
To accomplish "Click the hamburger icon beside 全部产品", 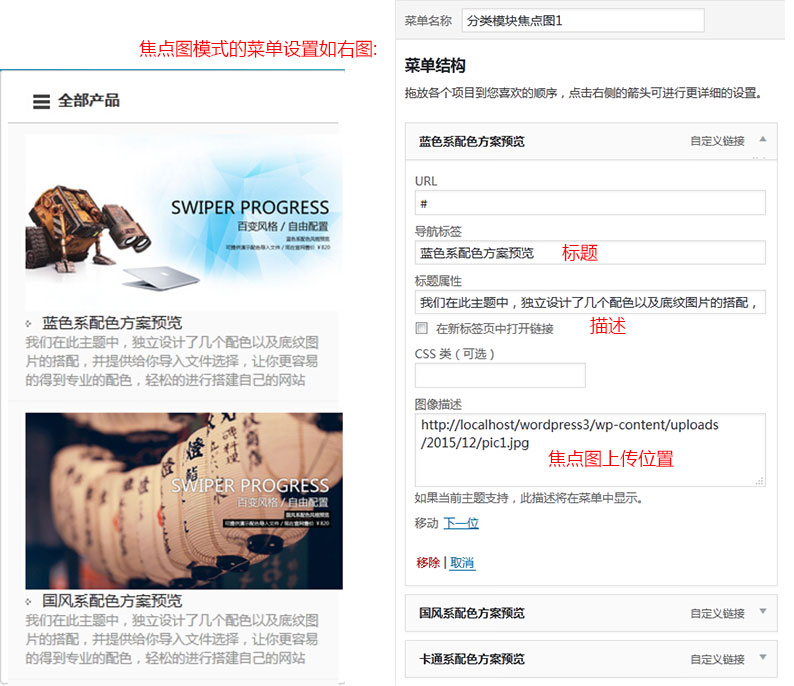I will pos(41,101).
